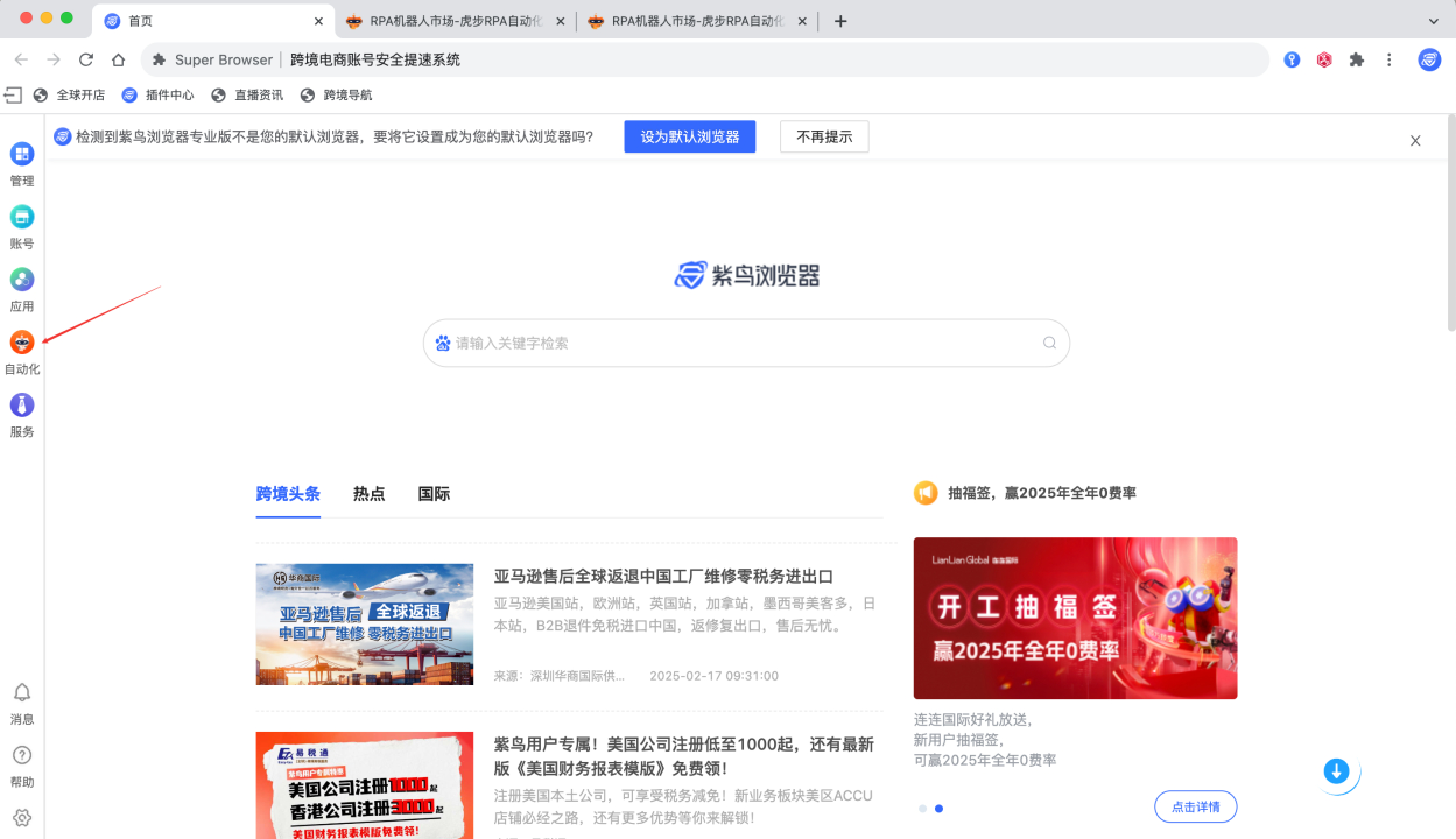Viewport: 1456px width, 839px height.
Task: Click the search magnifier icon
Action: pyautogui.click(x=1049, y=343)
